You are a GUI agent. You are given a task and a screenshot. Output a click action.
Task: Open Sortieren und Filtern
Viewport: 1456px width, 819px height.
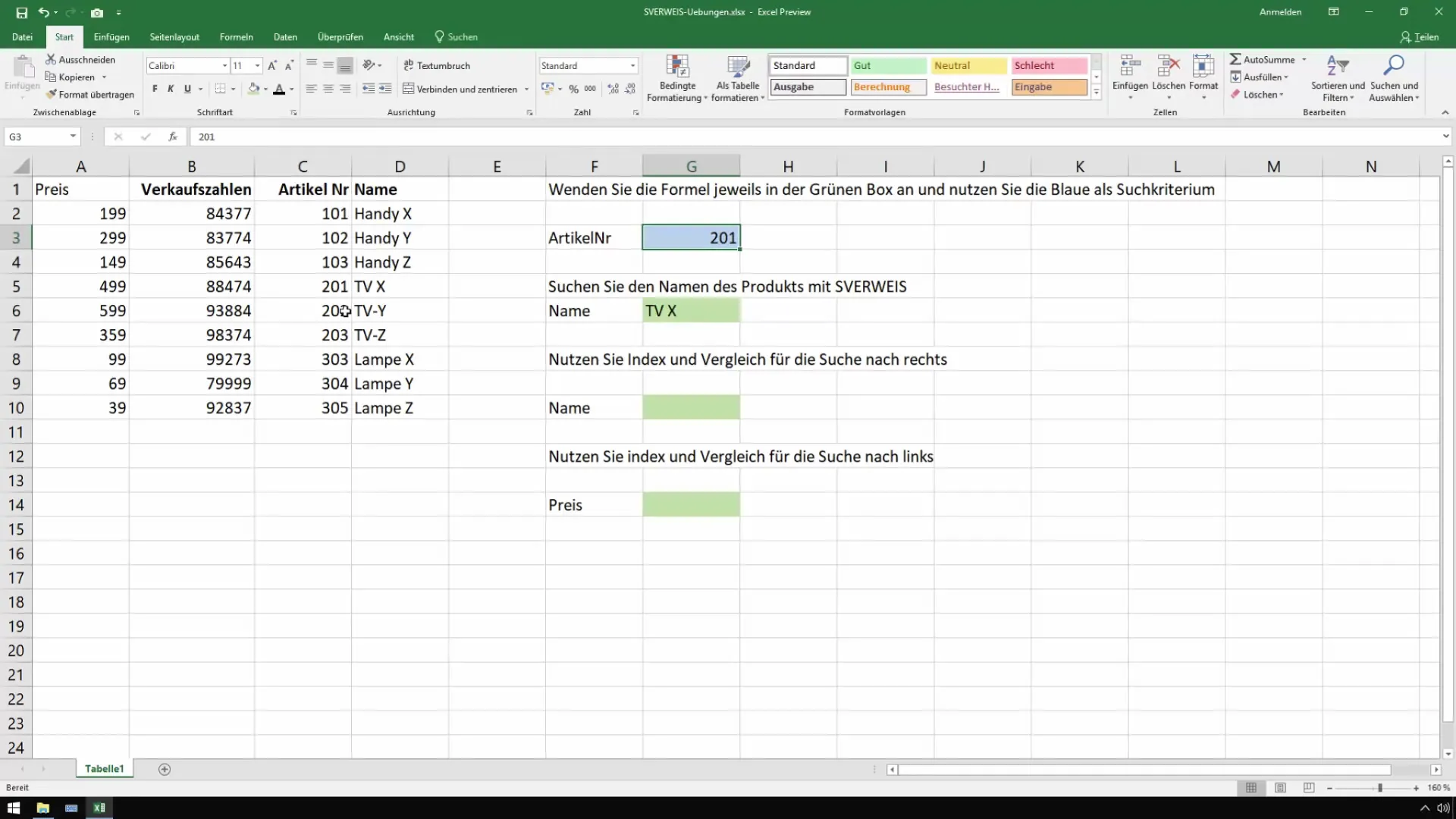tap(1338, 78)
